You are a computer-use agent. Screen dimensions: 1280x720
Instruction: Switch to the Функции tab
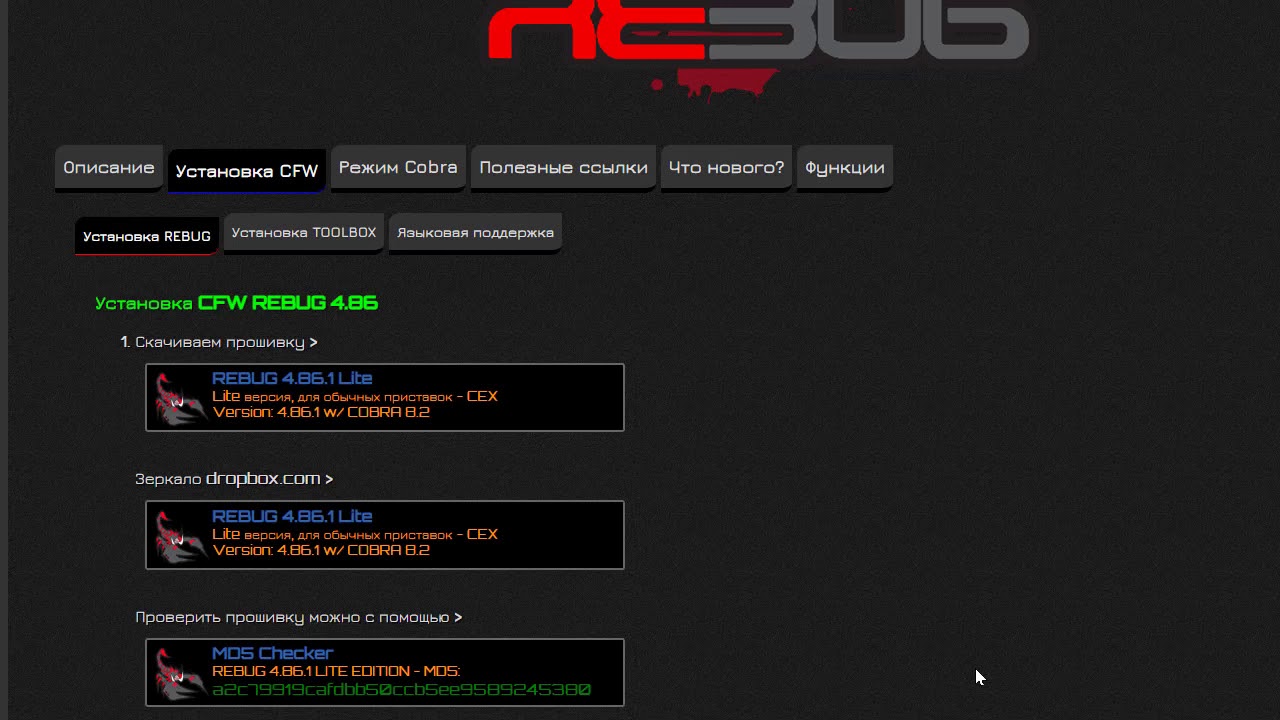pos(845,168)
